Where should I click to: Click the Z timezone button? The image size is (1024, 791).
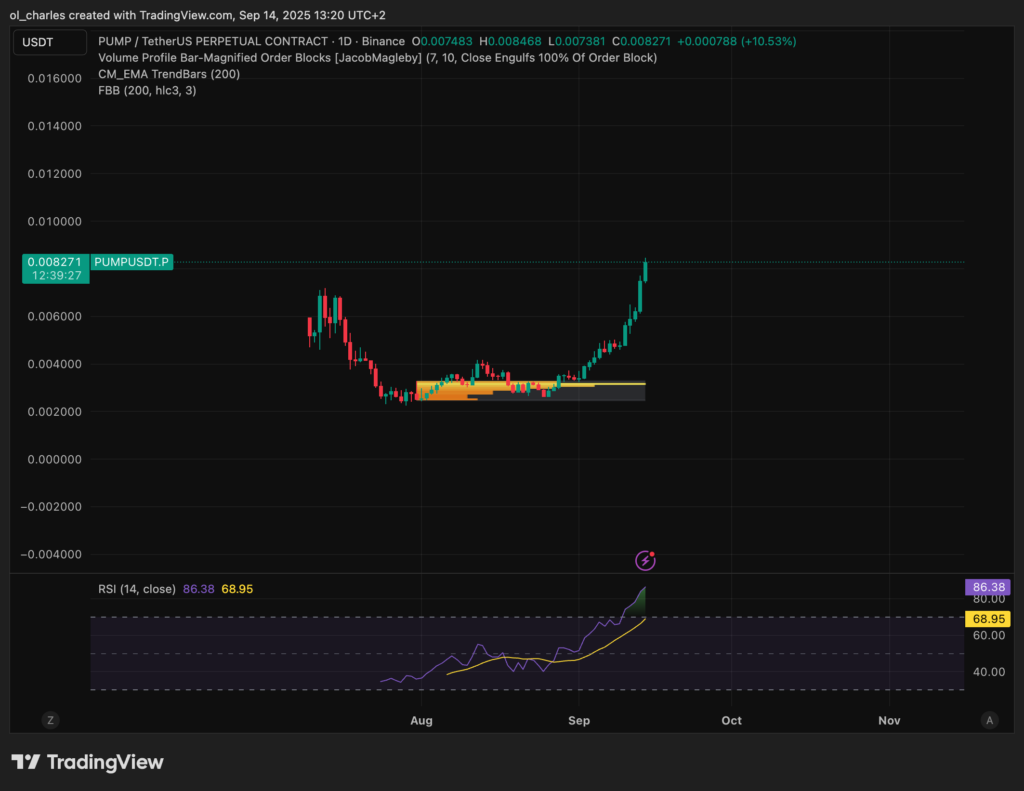tap(49, 719)
